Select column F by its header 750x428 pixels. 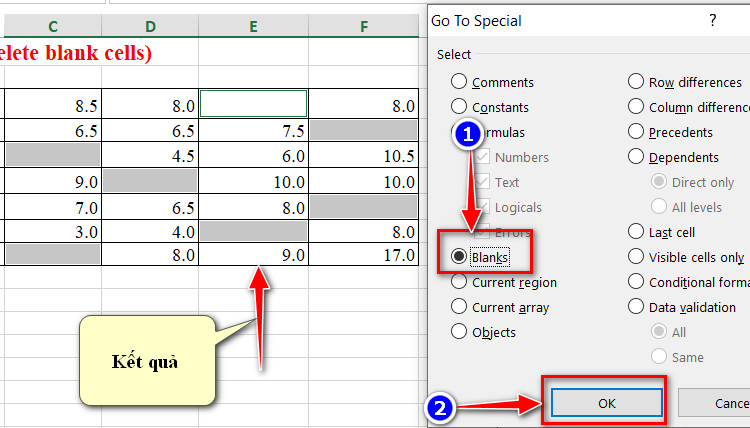[364, 26]
